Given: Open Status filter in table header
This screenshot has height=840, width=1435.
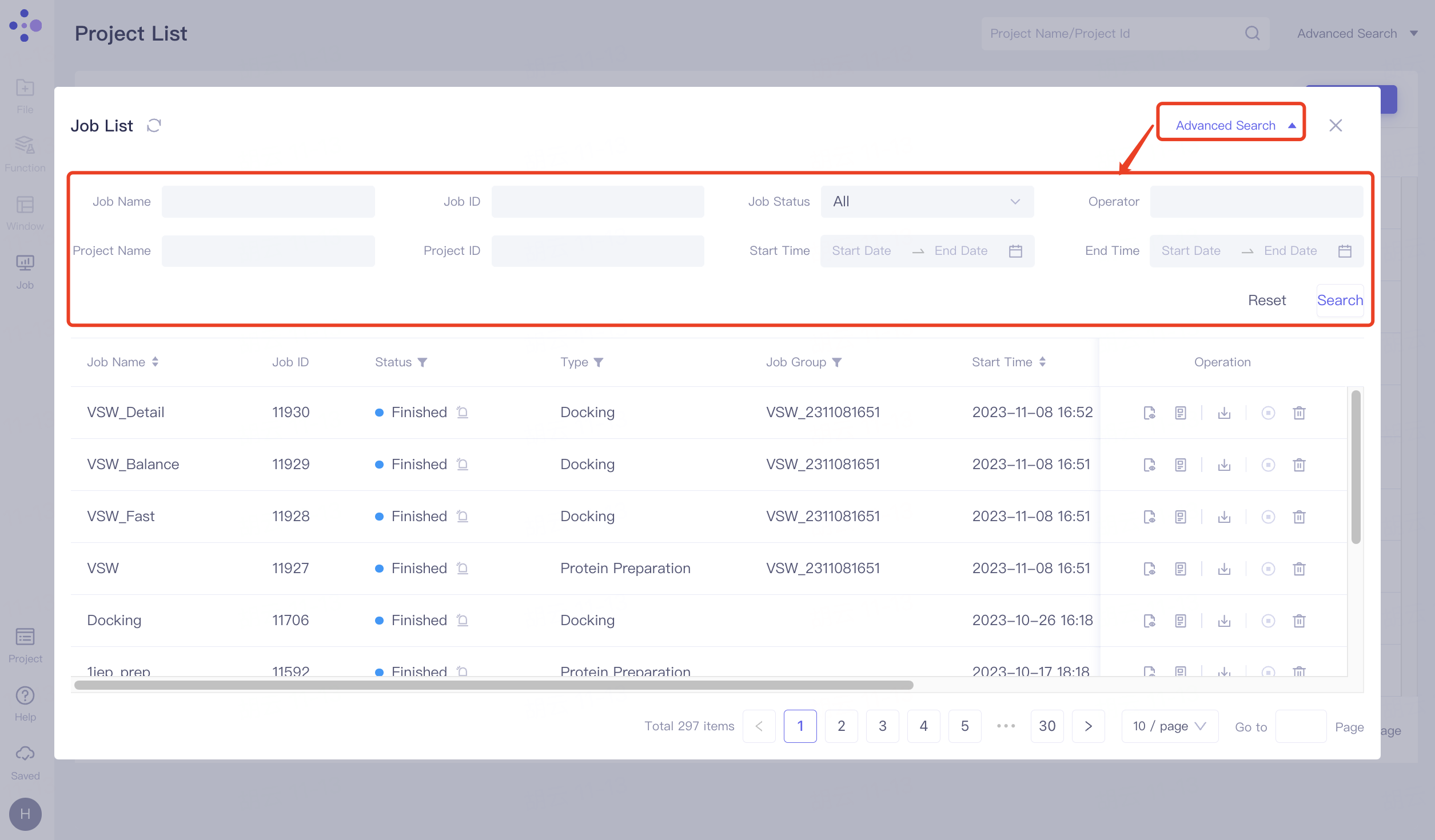Looking at the screenshot, I should [x=422, y=362].
